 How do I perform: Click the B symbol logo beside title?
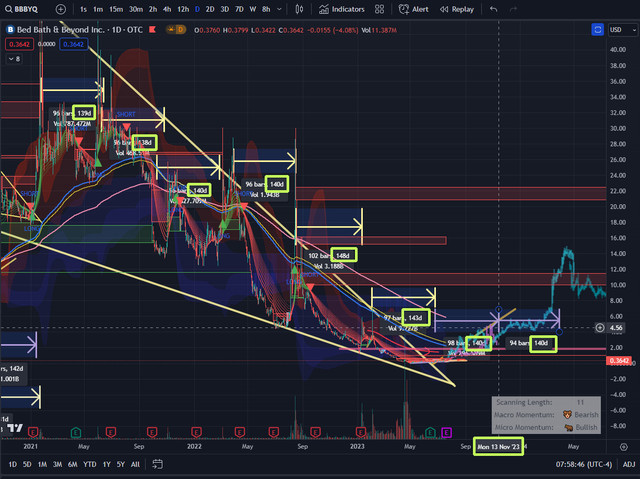coord(10,29)
